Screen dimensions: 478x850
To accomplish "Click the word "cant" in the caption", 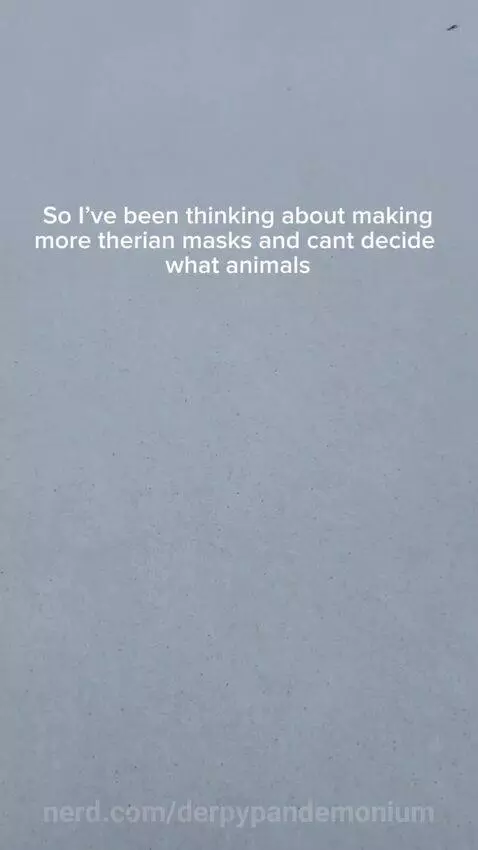I will pos(331,240).
